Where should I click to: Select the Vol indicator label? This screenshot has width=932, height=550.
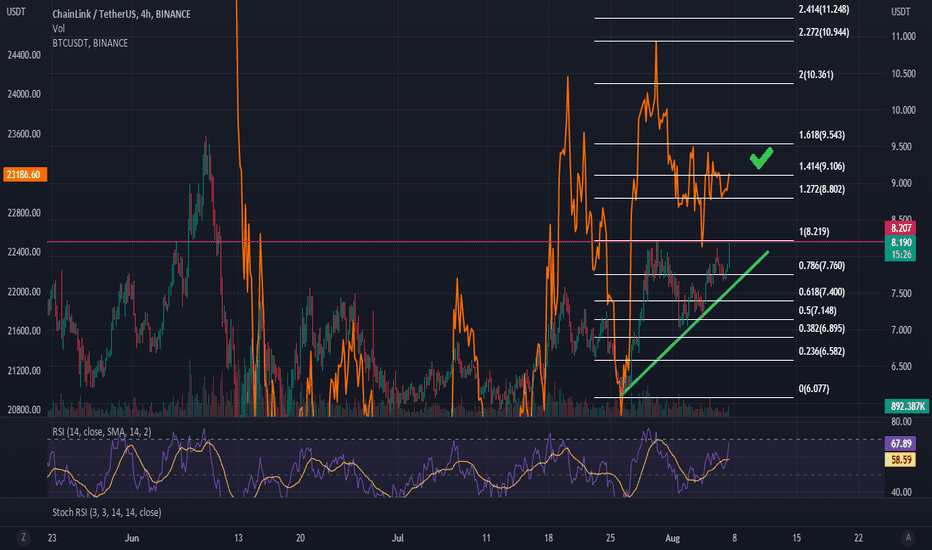tap(58, 29)
